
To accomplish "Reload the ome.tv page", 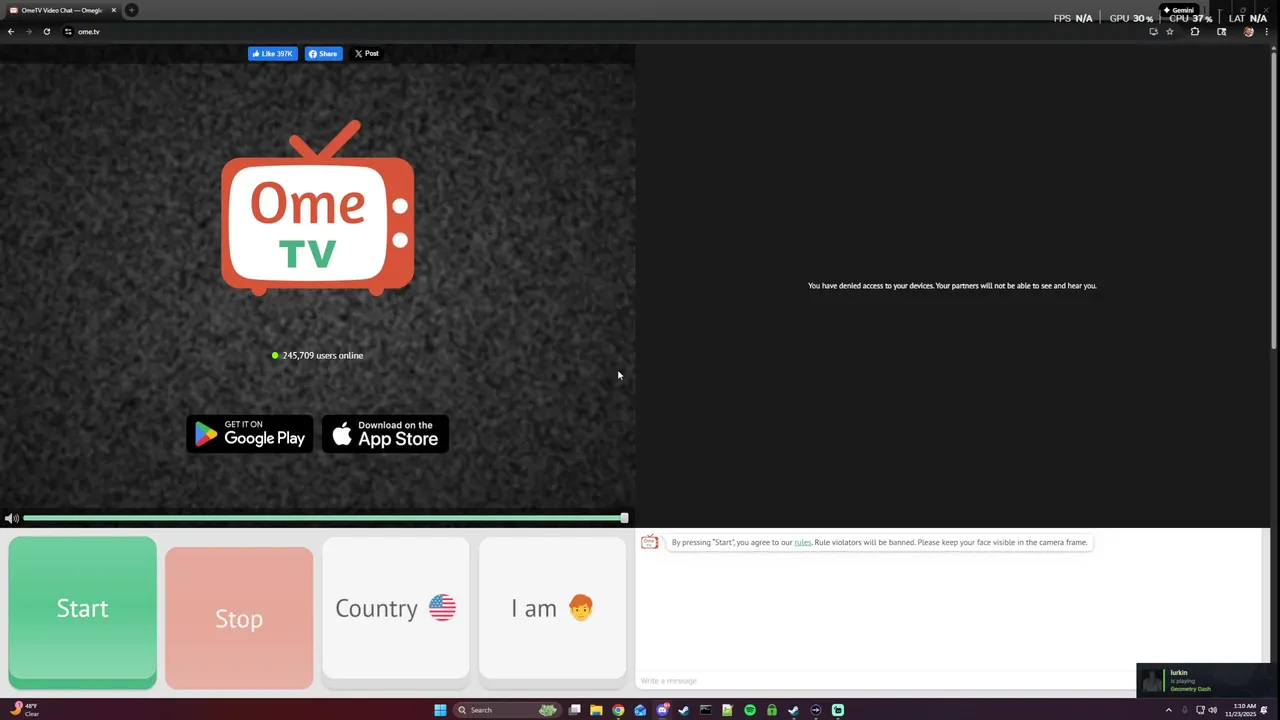I will [x=46, y=32].
